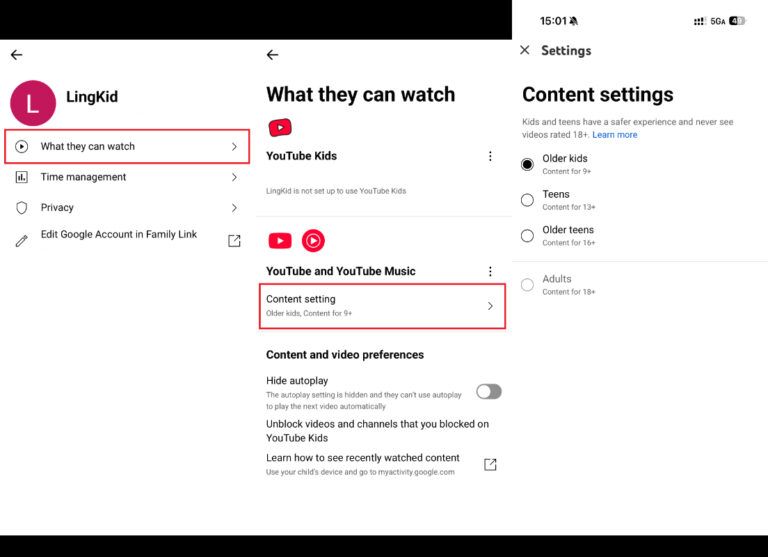Toggle the Hide autoplay switch

(489, 391)
